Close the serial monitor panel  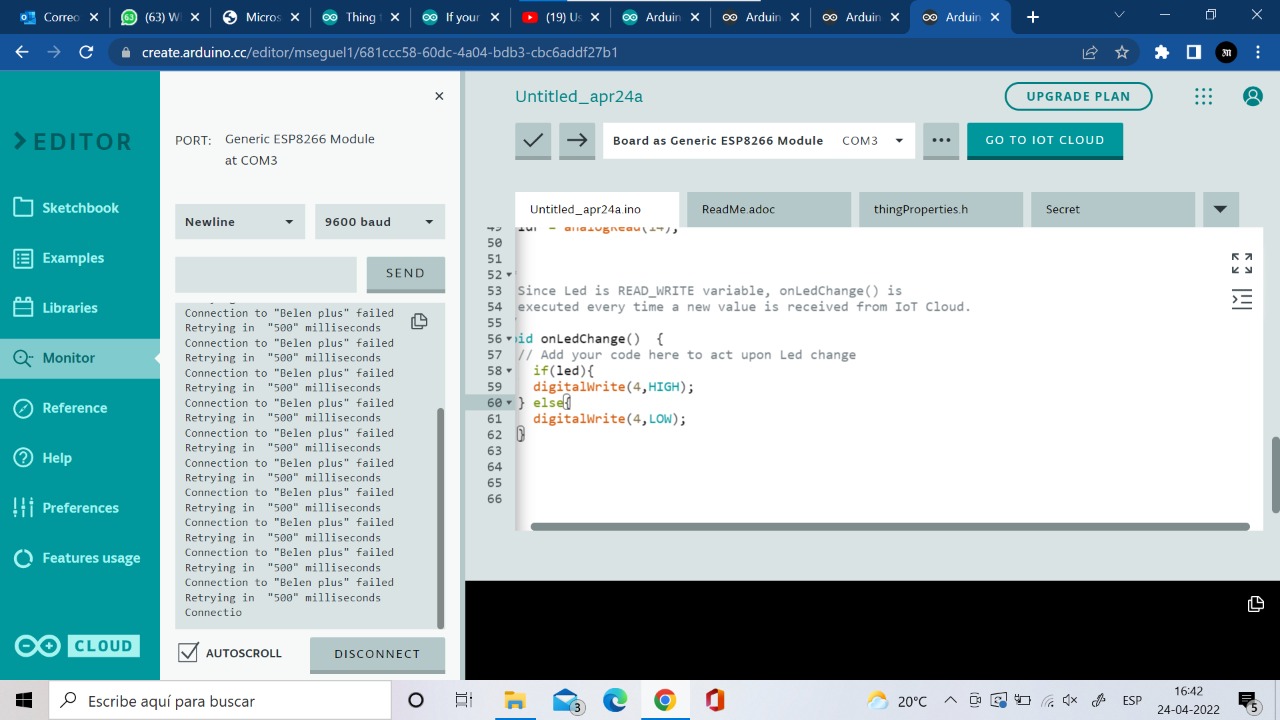point(438,96)
